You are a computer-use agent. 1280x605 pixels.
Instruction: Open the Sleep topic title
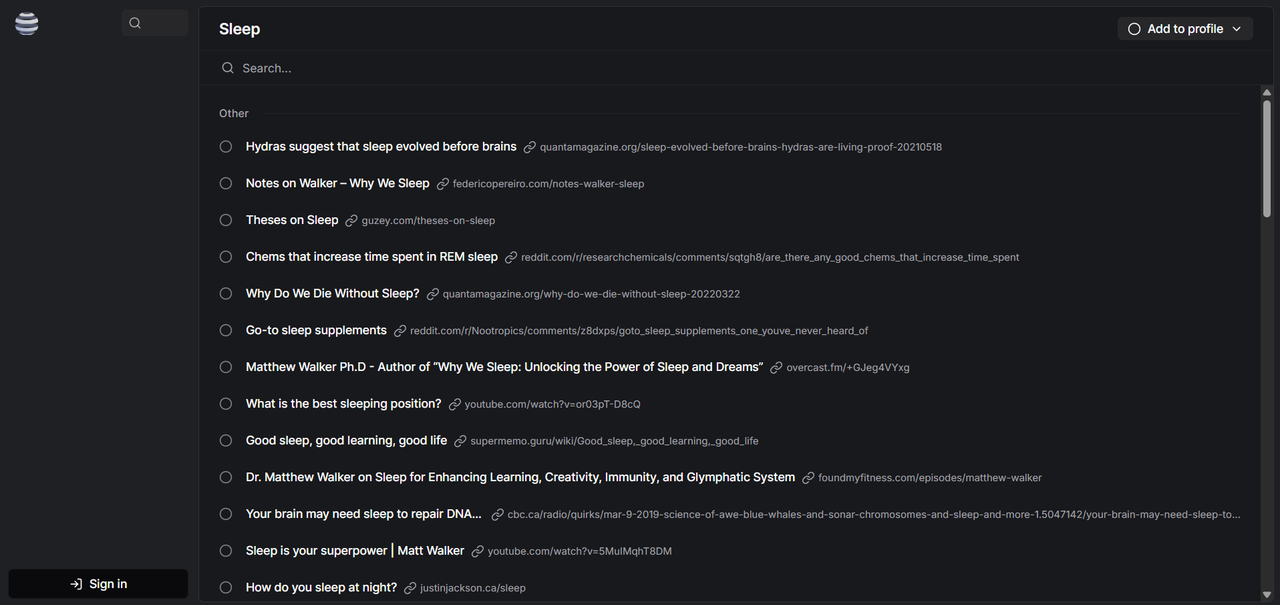240,29
